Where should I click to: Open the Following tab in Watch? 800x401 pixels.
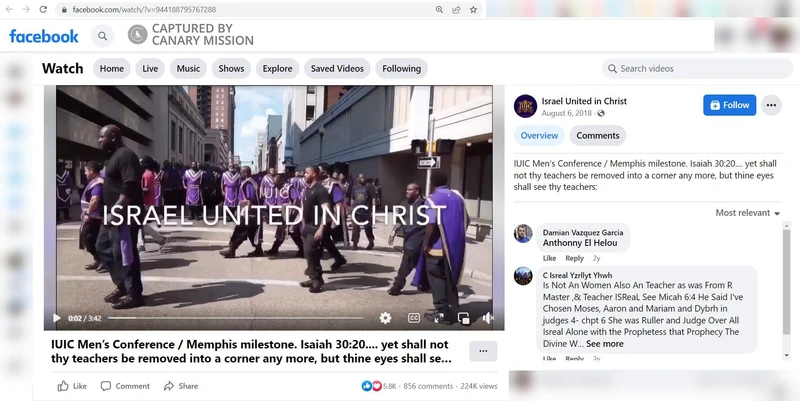402,68
